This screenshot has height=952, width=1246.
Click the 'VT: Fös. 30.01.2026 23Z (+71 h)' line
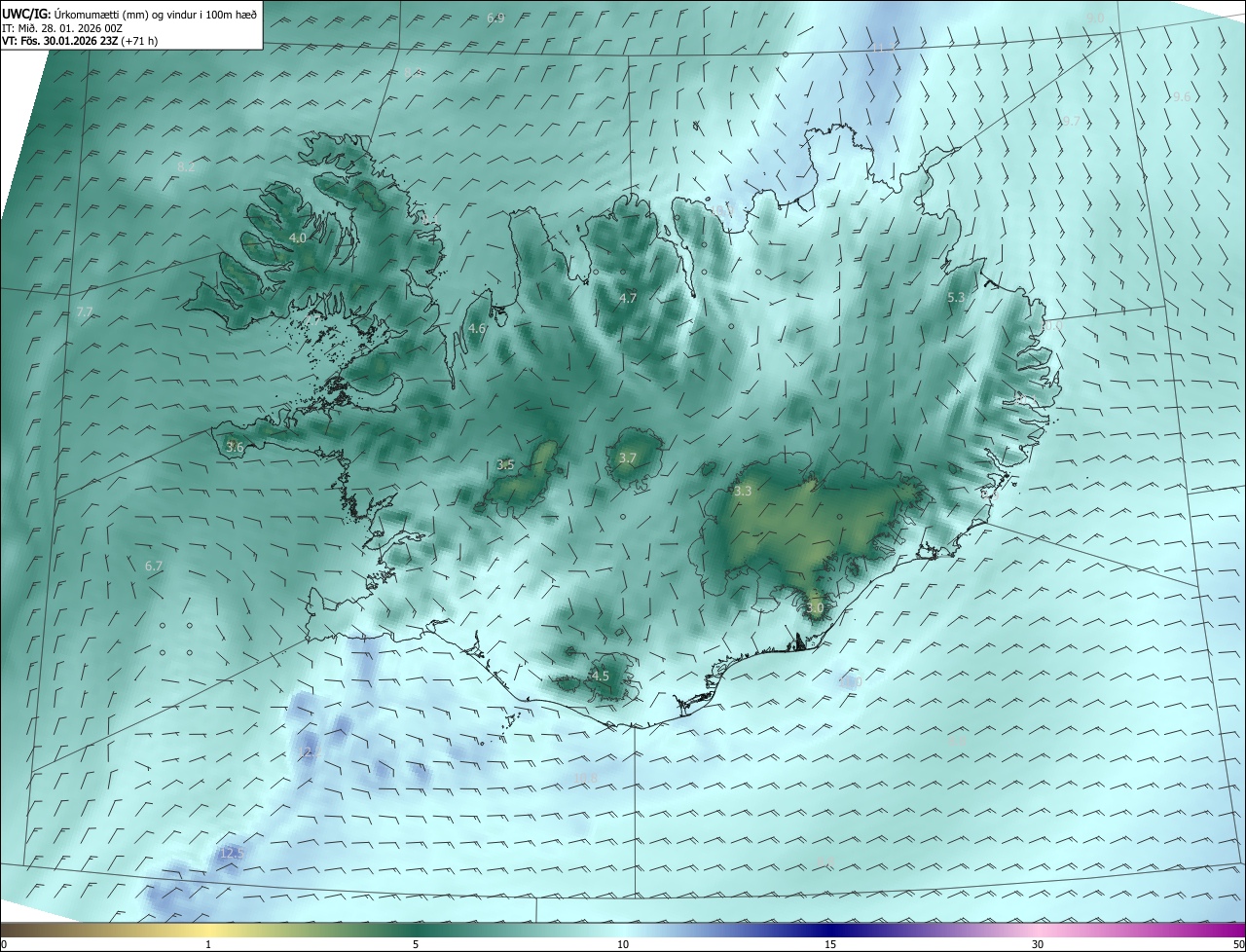(x=80, y=41)
